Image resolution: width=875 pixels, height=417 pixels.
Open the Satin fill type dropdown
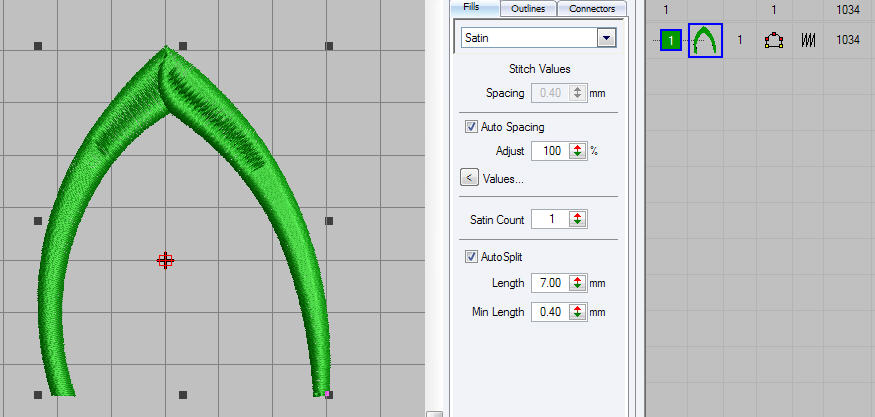coord(605,38)
